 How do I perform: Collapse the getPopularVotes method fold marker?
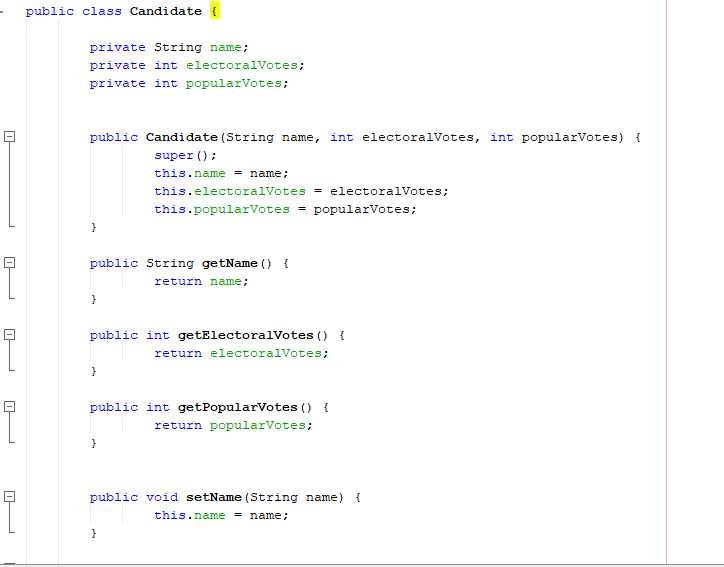9,407
